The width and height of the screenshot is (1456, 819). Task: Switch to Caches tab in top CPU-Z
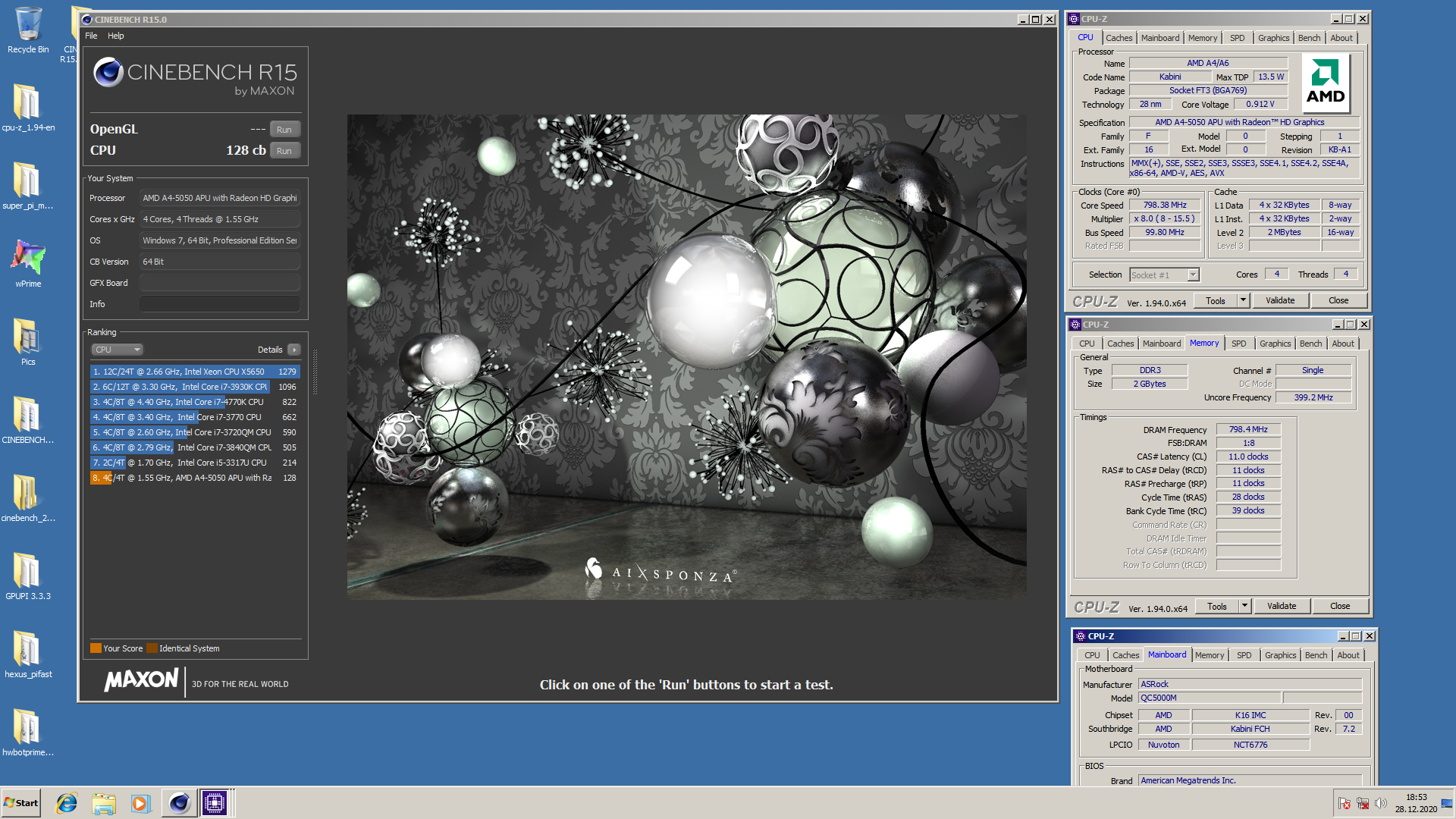pos(1119,38)
